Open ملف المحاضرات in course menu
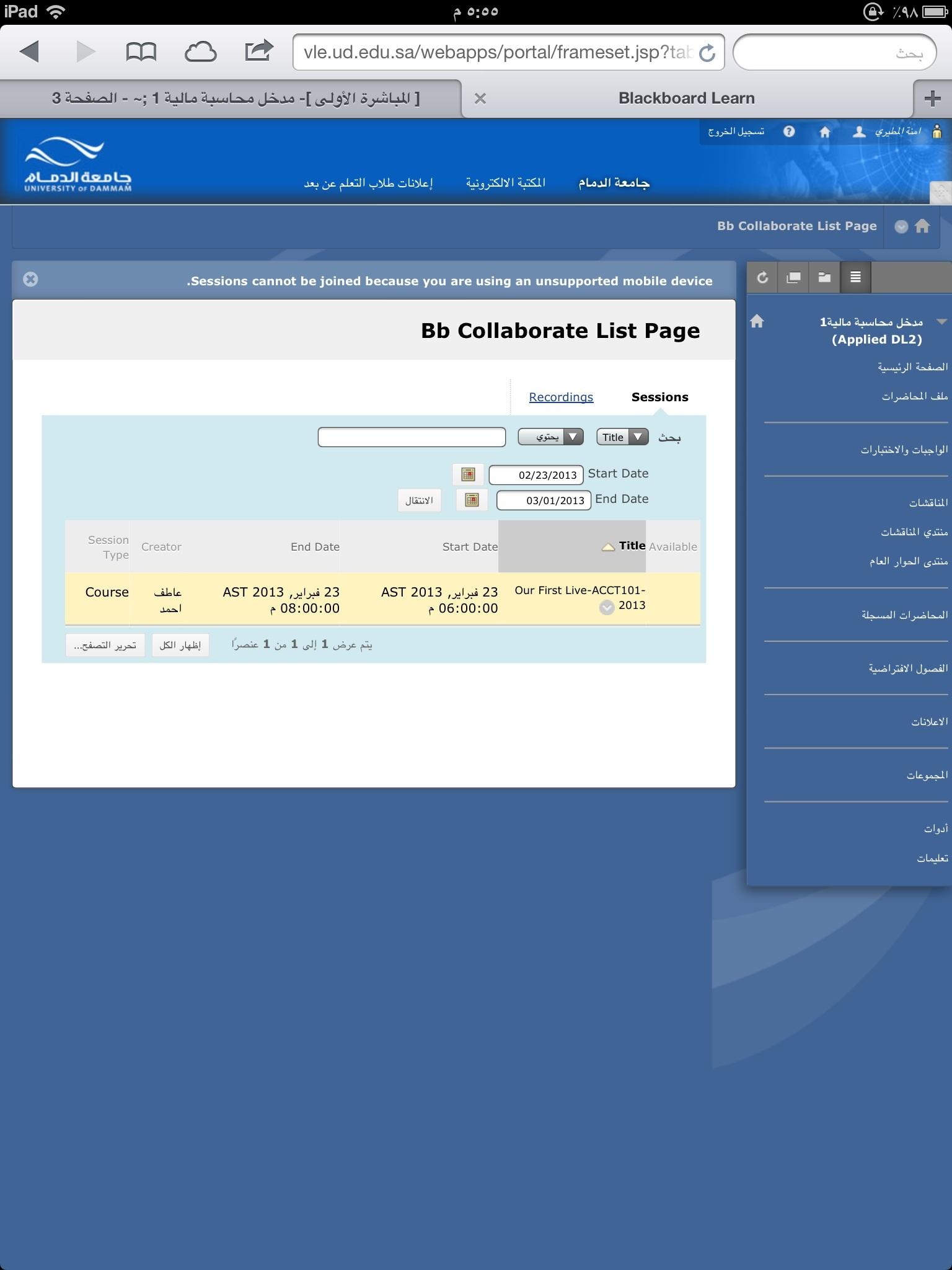 [915, 396]
